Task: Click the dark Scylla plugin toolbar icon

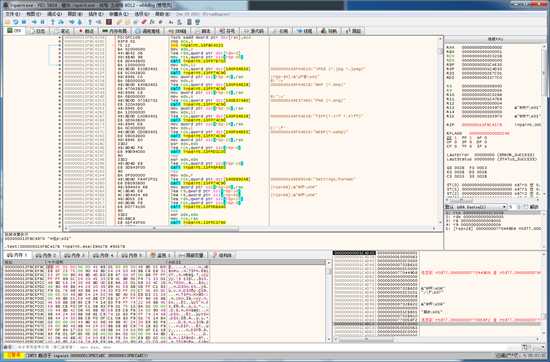Action: pyautogui.click(x=109, y=22)
